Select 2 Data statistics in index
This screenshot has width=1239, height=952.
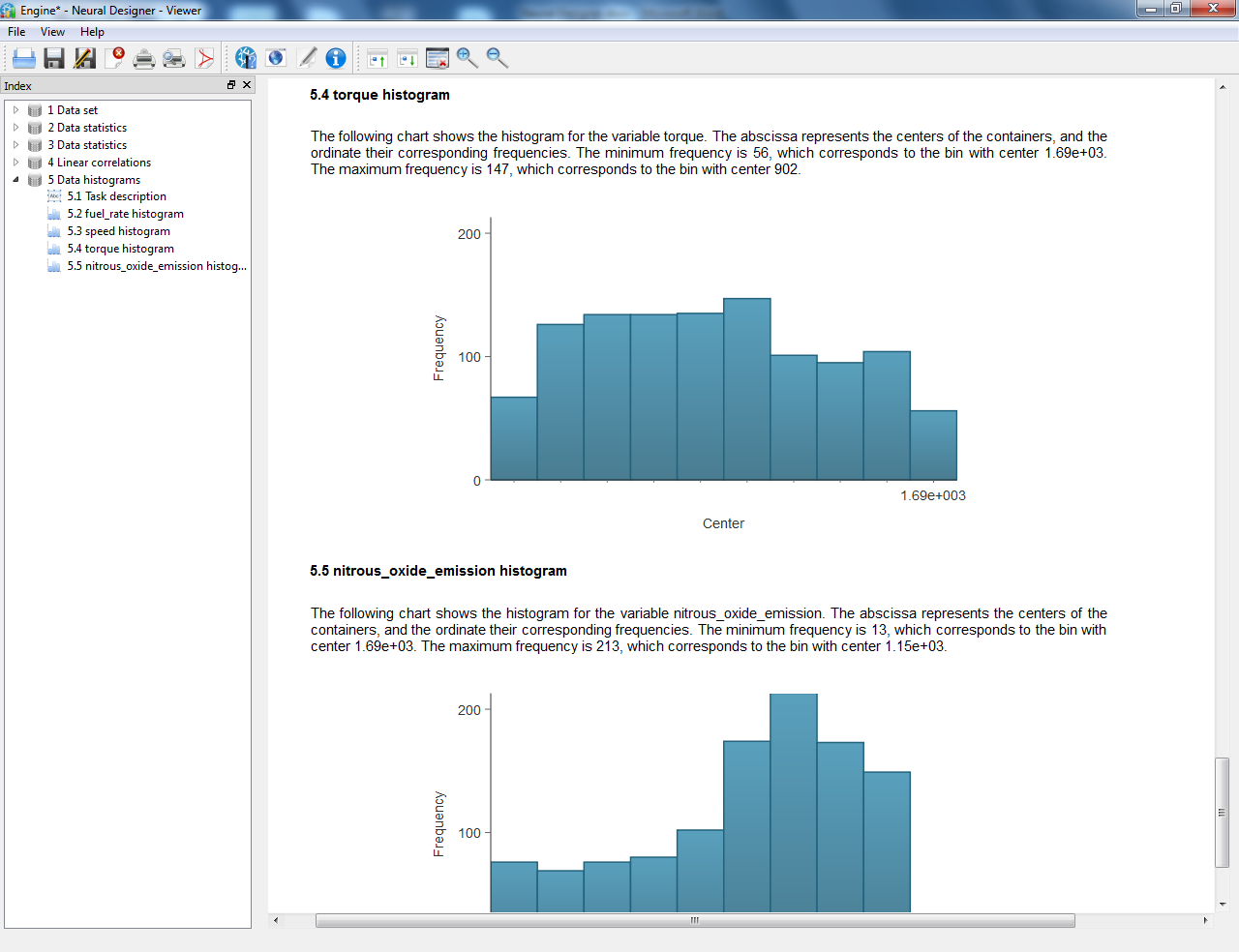pos(87,128)
